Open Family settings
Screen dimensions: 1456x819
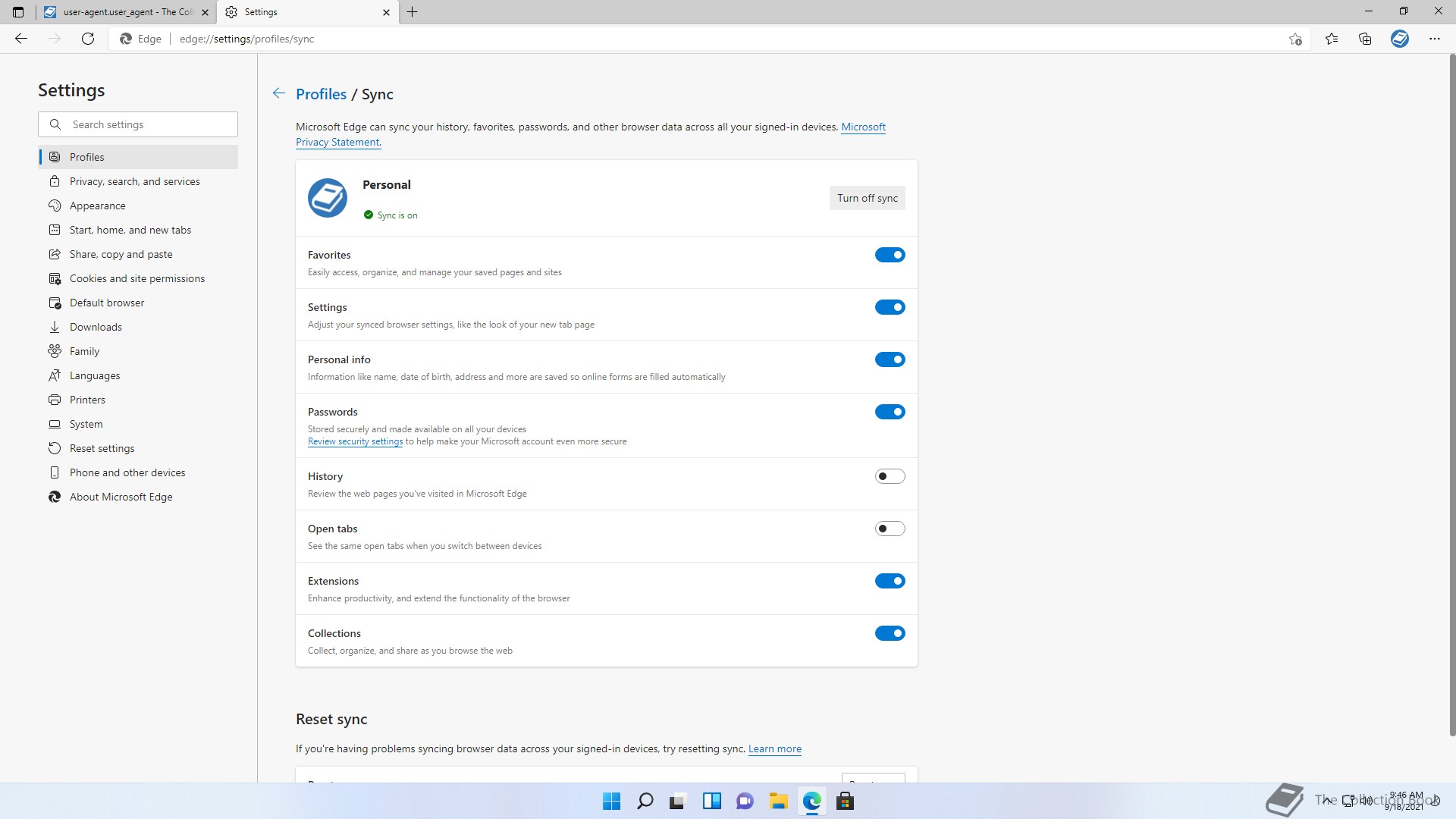point(138,351)
